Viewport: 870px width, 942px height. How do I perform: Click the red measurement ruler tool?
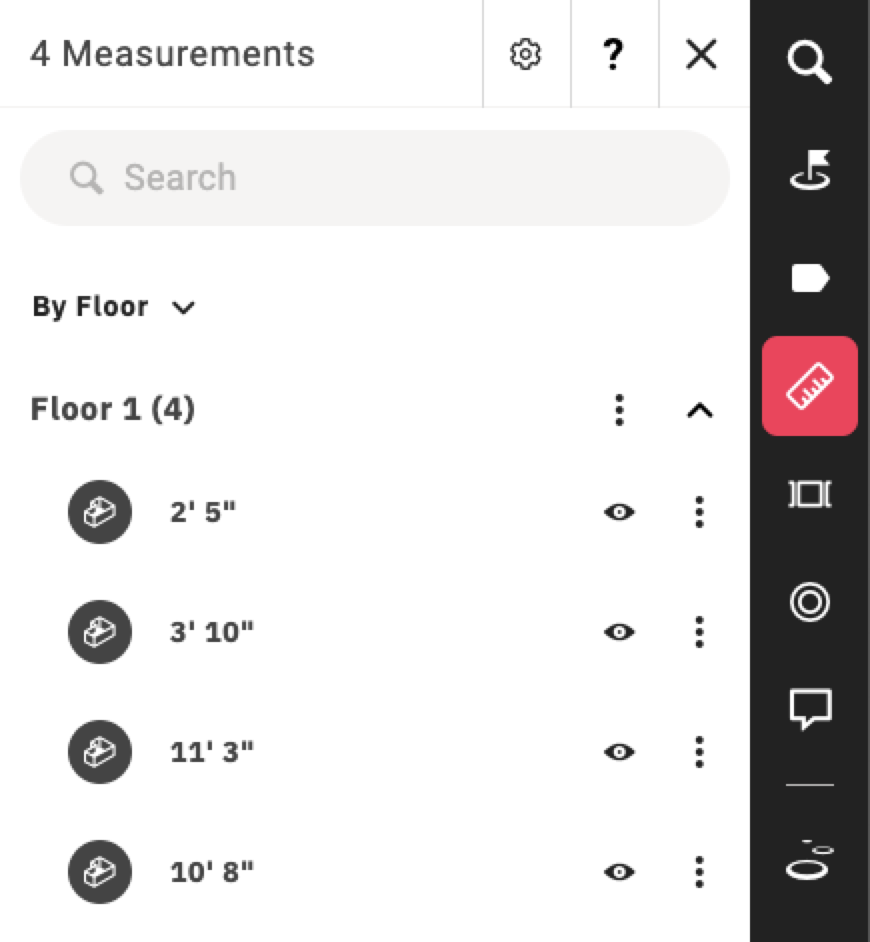(809, 386)
